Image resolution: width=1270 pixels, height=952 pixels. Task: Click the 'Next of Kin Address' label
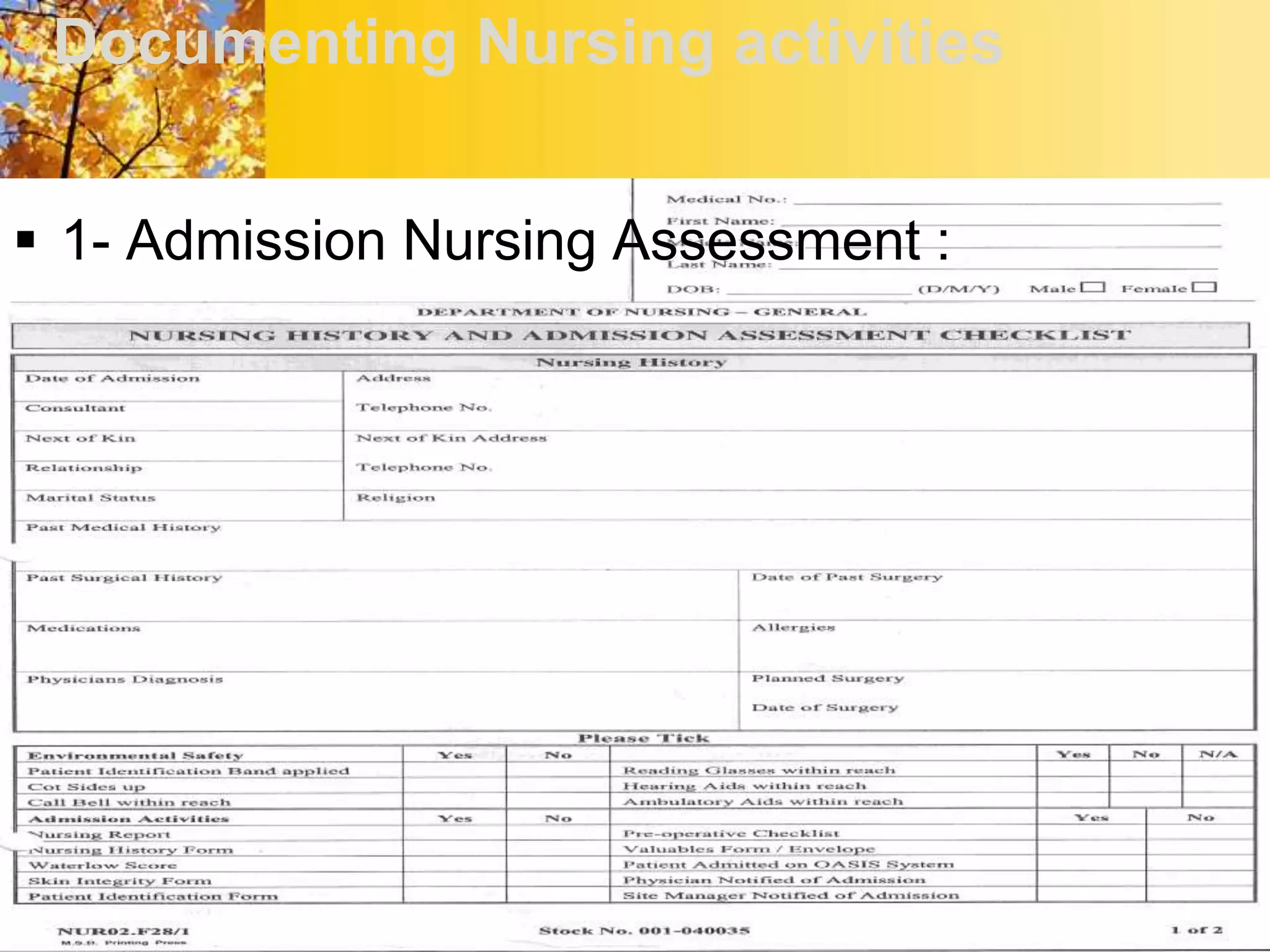tap(451, 438)
